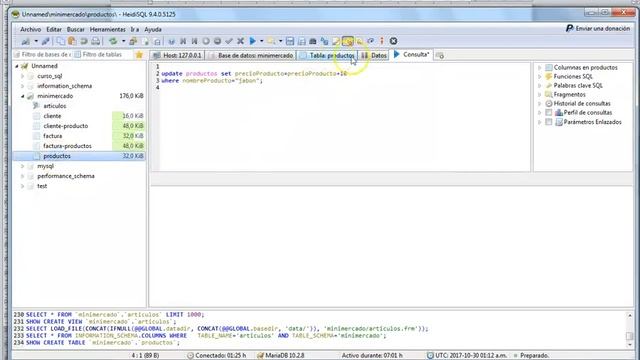The image size is (640, 360).
Task: Collapse the minimercado database node
Action: pyautogui.click(x=22, y=96)
